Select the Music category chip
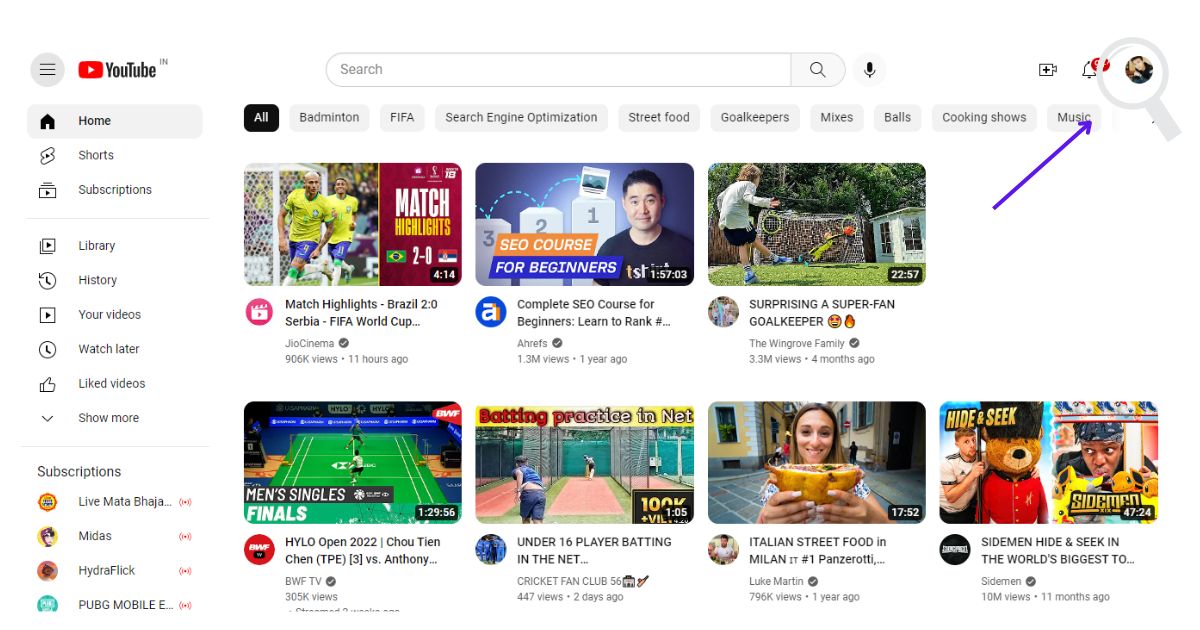This screenshot has width=1200, height=630. 1074,117
